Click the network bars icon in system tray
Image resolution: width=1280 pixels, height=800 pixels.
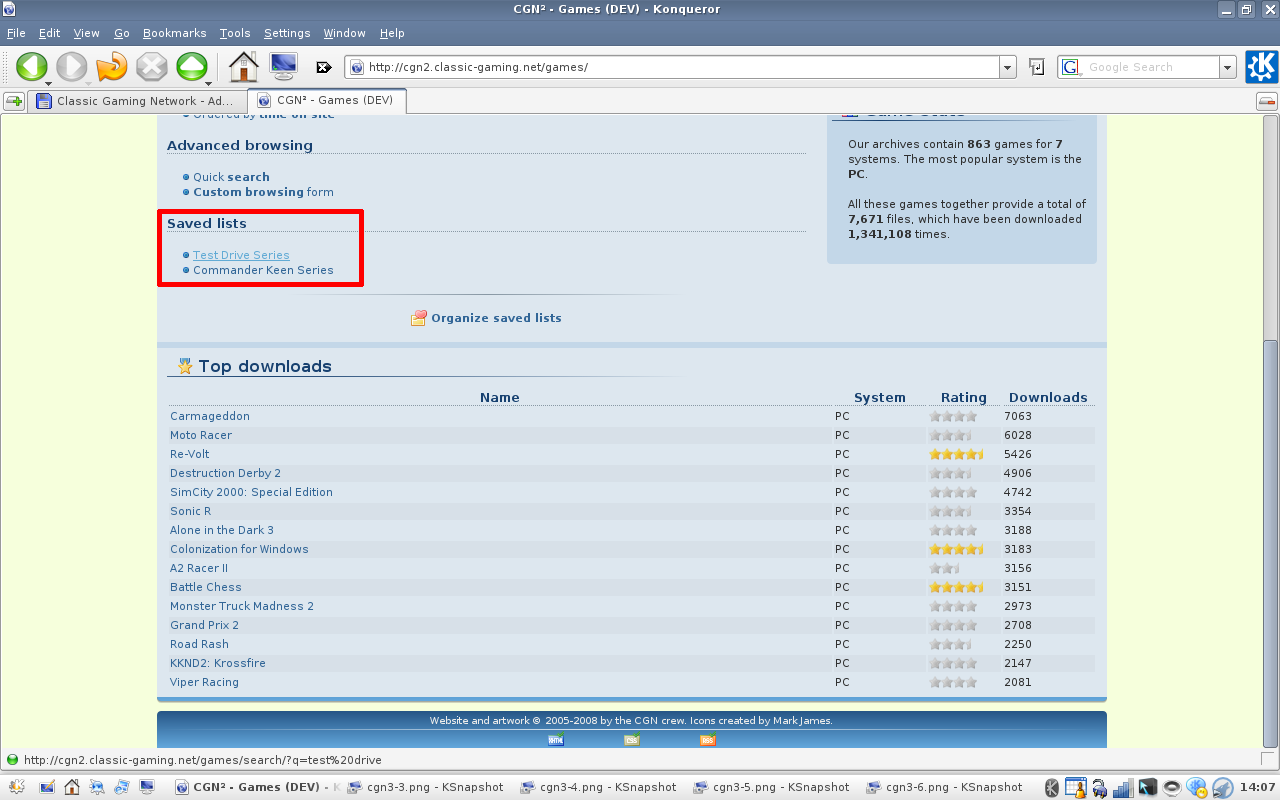(x=1124, y=787)
